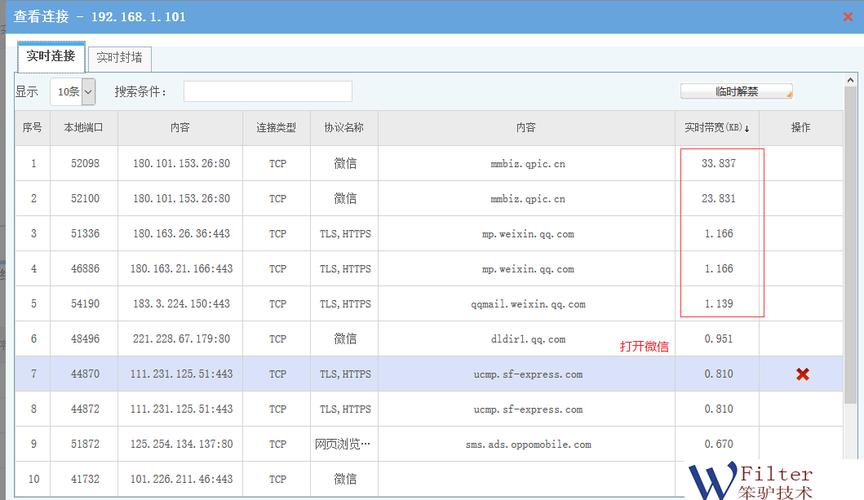Click bandwidth value 33.837
This screenshot has width=864, height=500.
(x=718, y=164)
